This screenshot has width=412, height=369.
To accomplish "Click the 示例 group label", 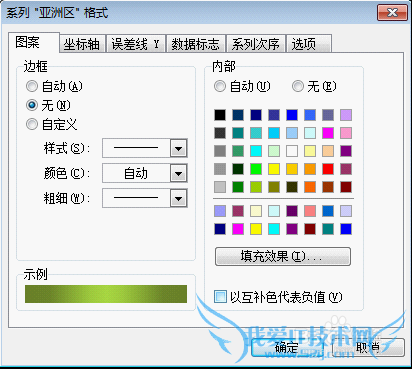I will coord(35,275).
